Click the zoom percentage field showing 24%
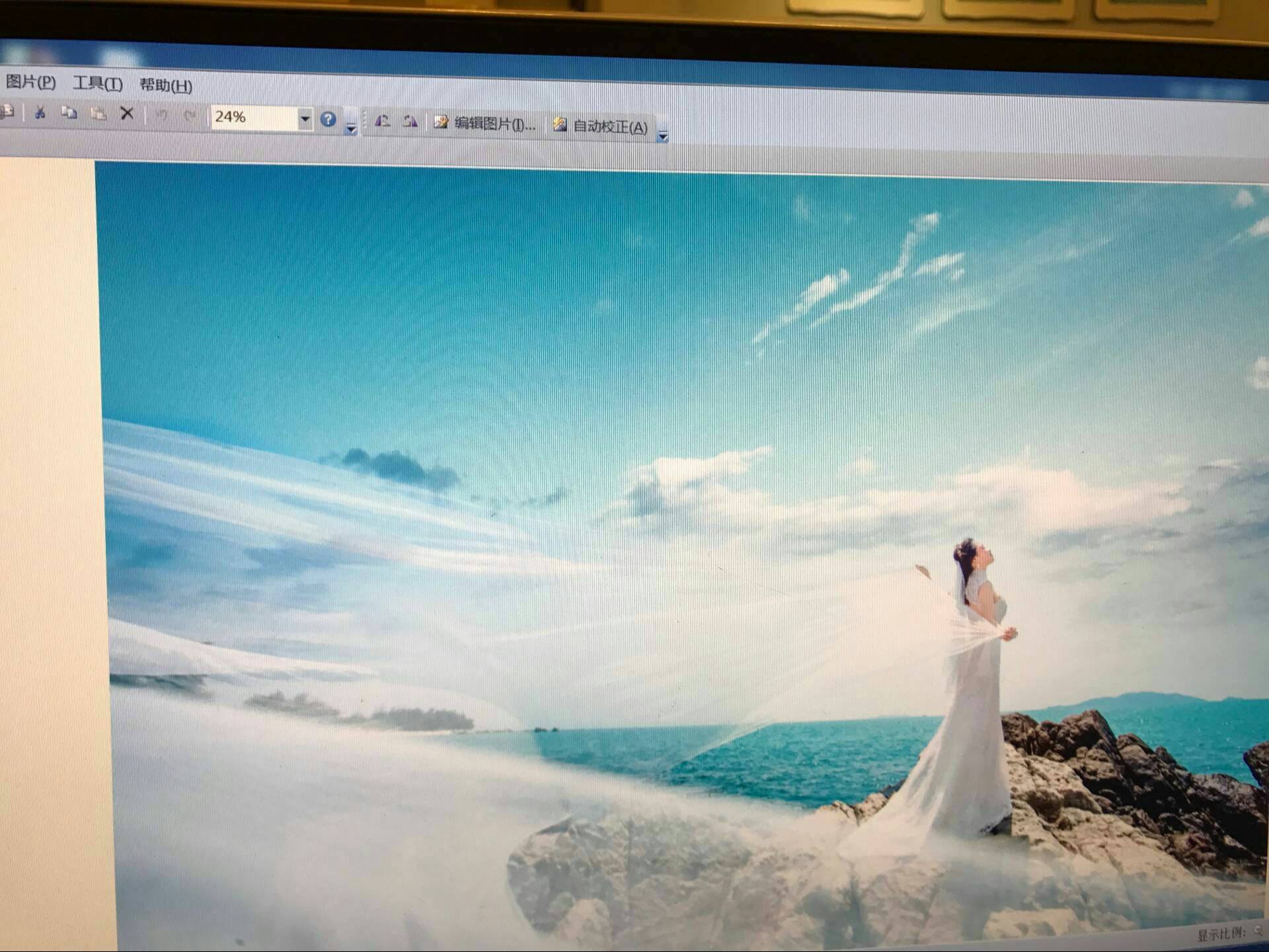 click(x=254, y=118)
